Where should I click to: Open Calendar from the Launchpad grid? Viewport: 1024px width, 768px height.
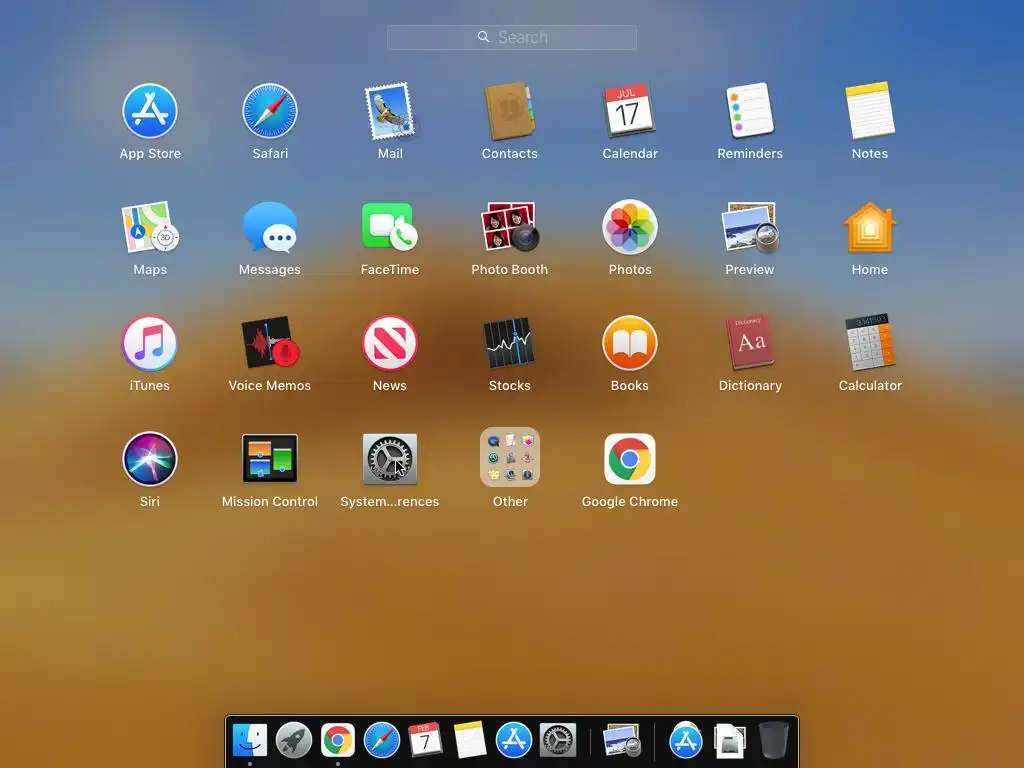click(x=629, y=110)
